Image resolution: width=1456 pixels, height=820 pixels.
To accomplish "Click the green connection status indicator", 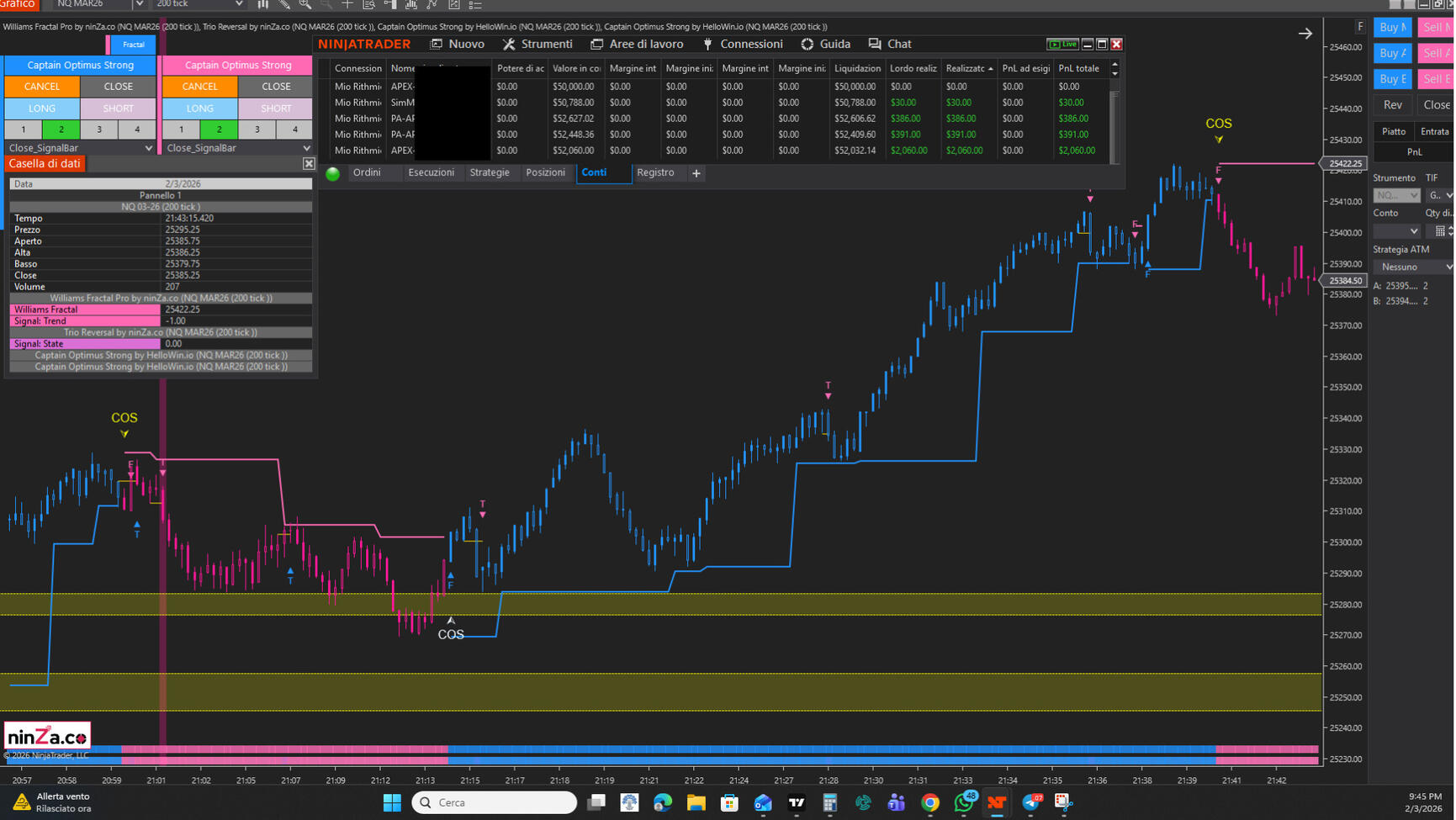I will pyautogui.click(x=333, y=173).
